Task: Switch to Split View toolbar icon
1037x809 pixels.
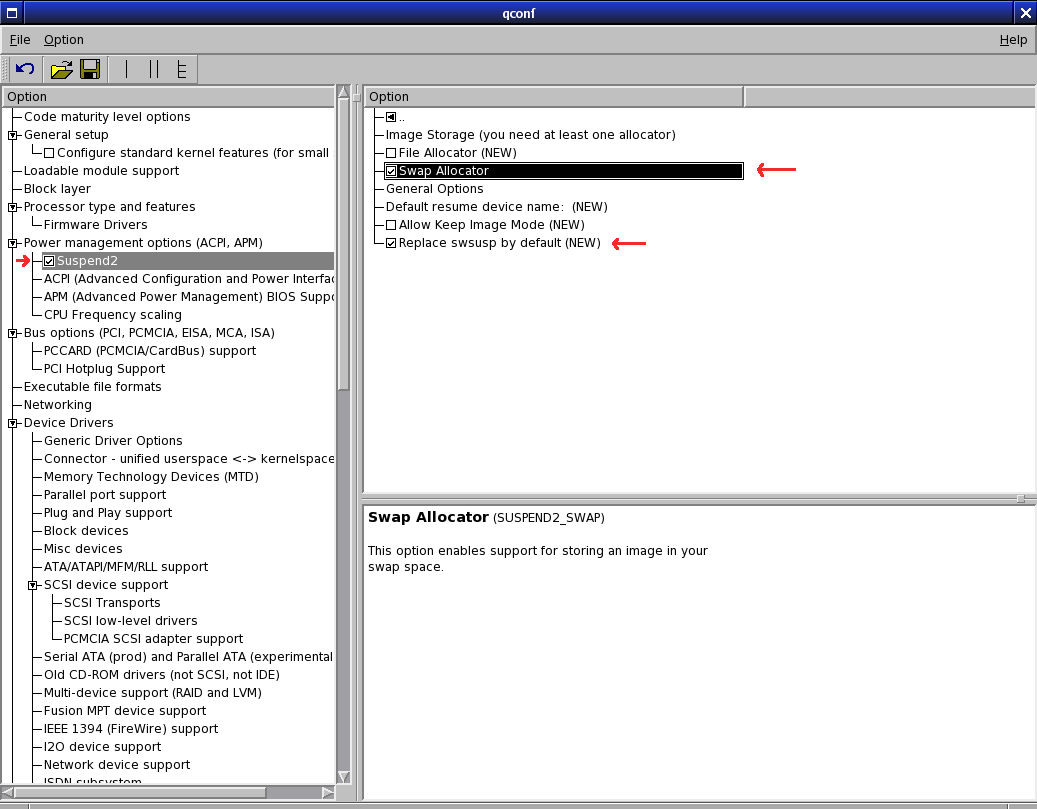Action: (153, 69)
